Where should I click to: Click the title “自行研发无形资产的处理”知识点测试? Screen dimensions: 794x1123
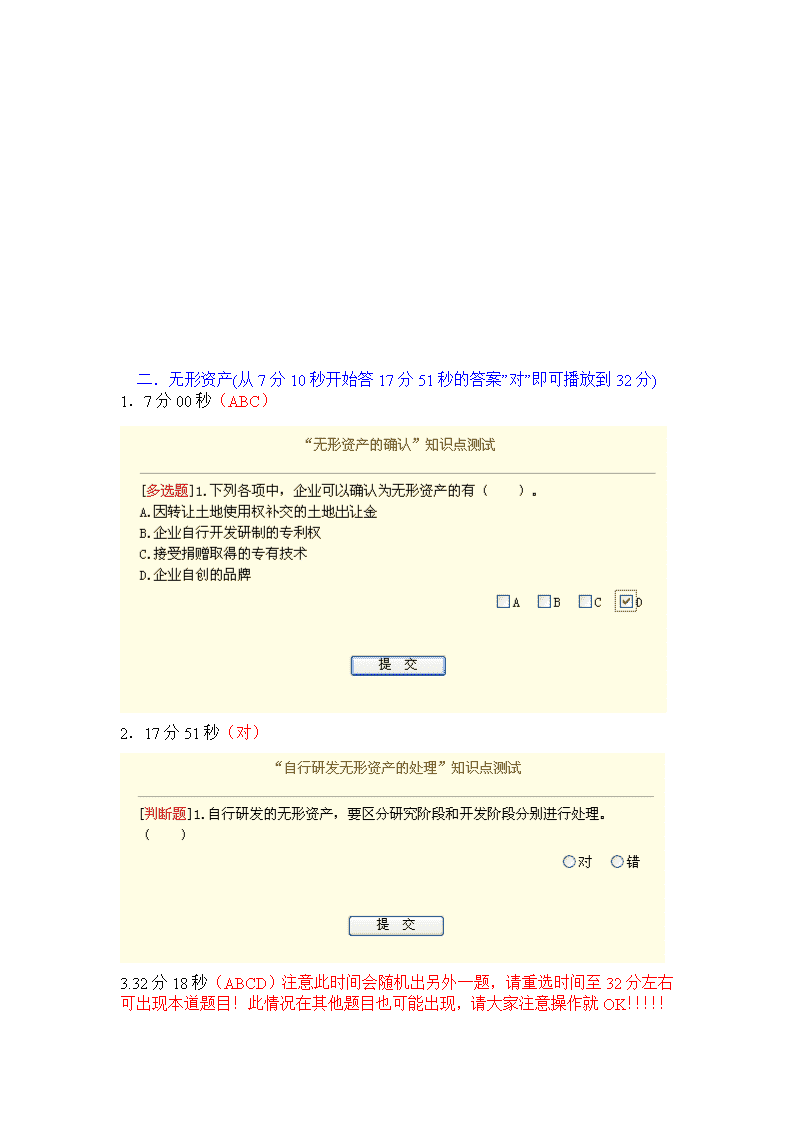pos(398,768)
